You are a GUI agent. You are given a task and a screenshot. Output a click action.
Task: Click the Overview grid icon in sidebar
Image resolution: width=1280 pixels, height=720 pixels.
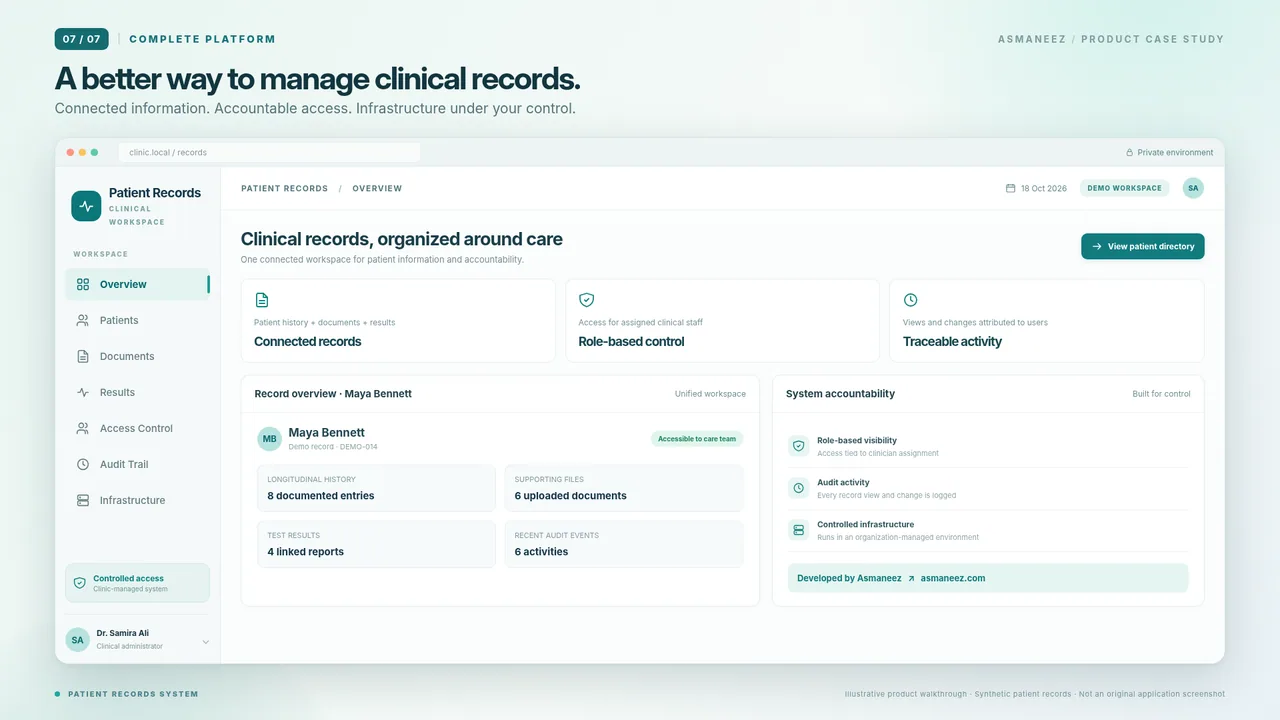(x=83, y=284)
